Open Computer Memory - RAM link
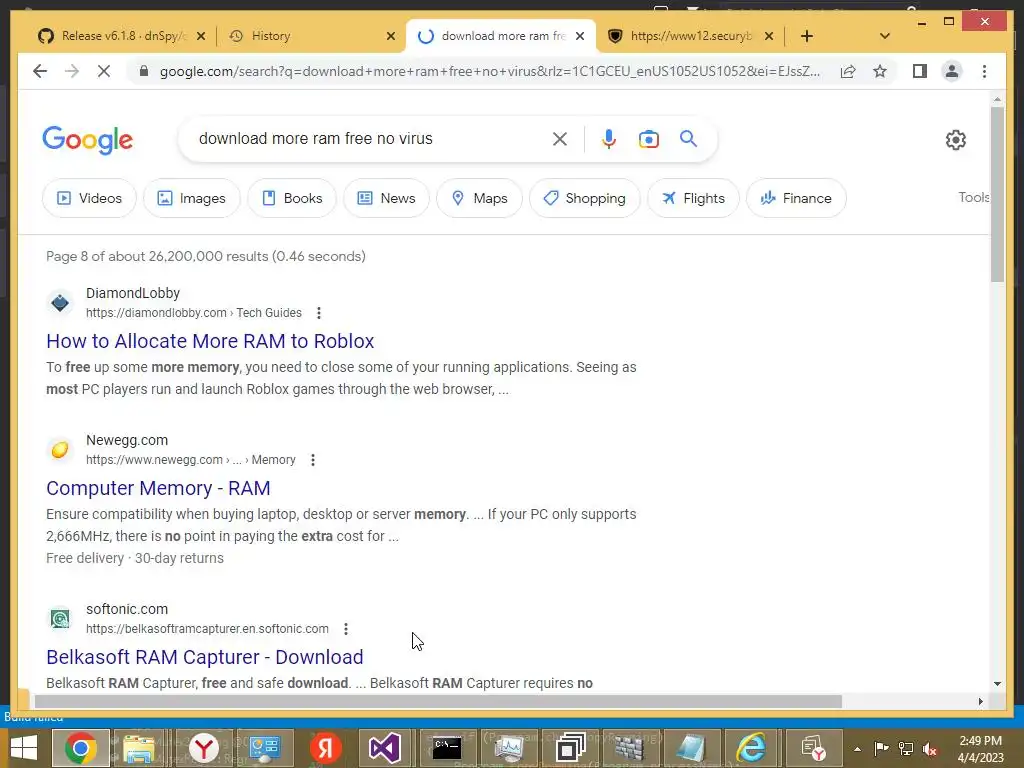The image size is (1024, 768). [x=158, y=488]
